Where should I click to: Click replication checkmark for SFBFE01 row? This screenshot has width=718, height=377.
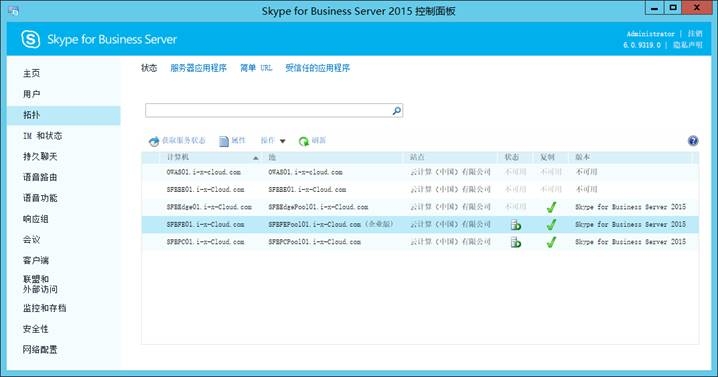tap(551, 224)
